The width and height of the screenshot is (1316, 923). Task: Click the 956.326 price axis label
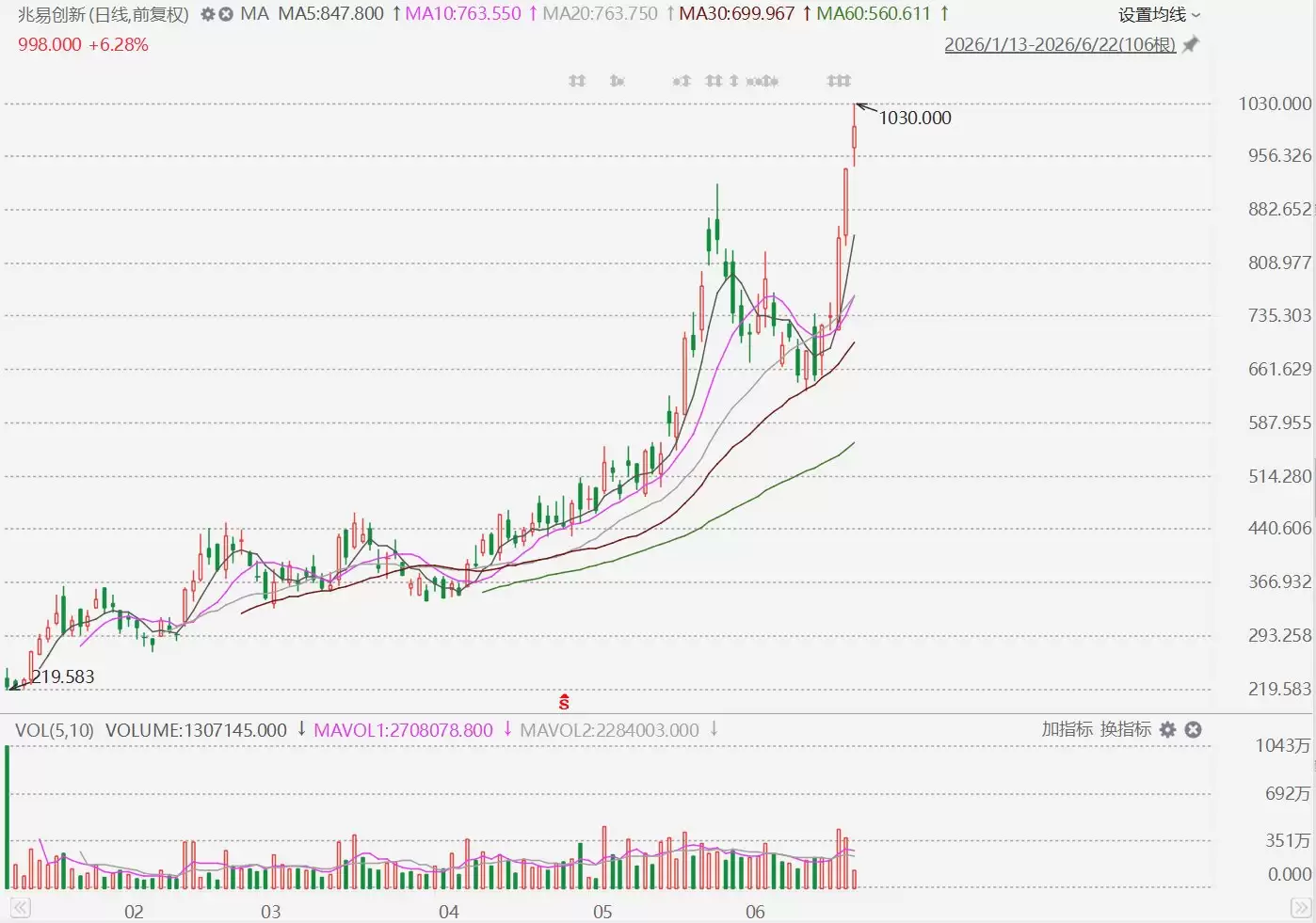pos(1279,156)
